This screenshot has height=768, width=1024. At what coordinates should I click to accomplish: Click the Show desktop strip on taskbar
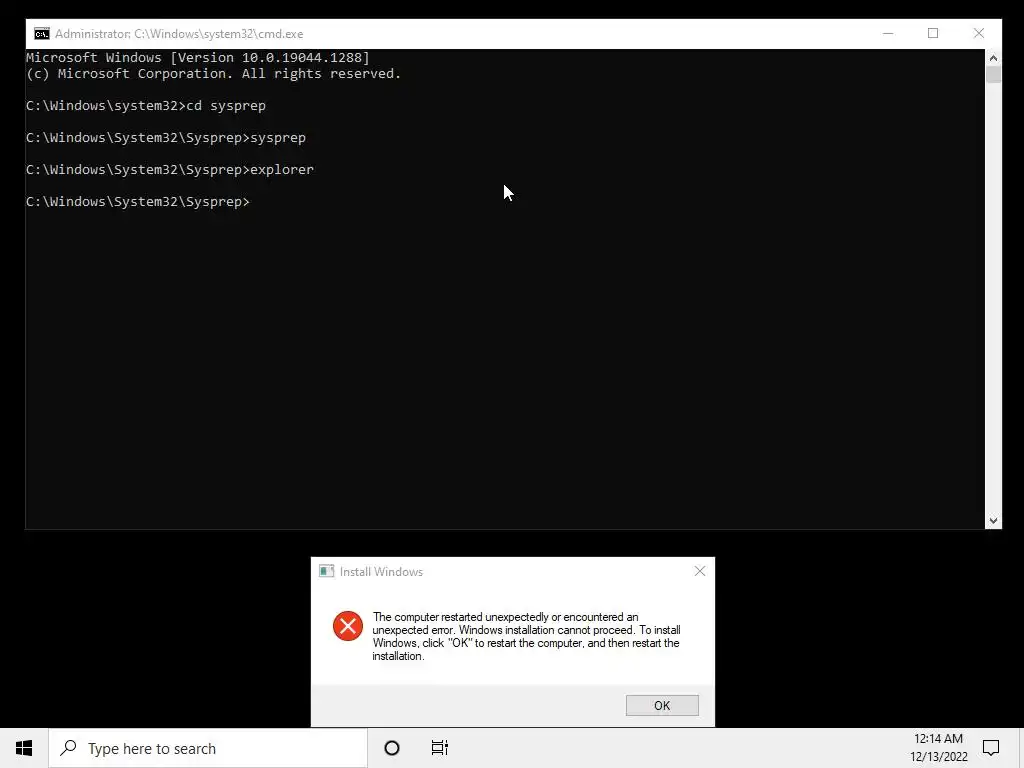coord(1021,748)
